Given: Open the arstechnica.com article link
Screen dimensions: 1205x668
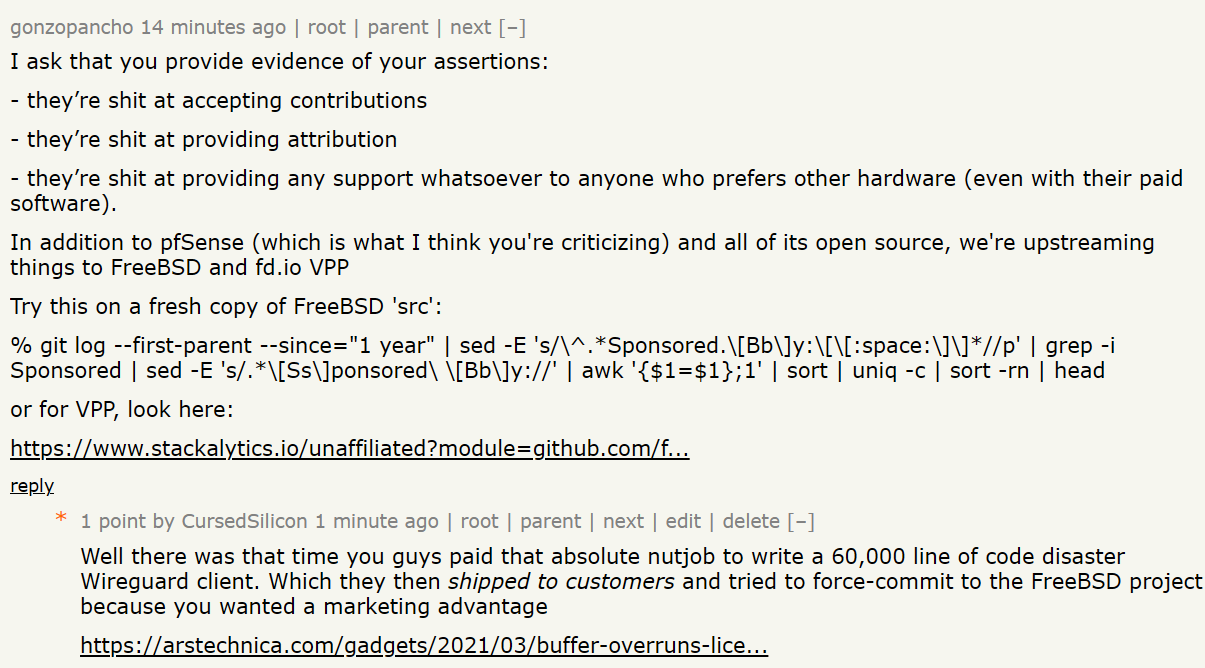Looking at the screenshot, I should pyautogui.click(x=424, y=646).
